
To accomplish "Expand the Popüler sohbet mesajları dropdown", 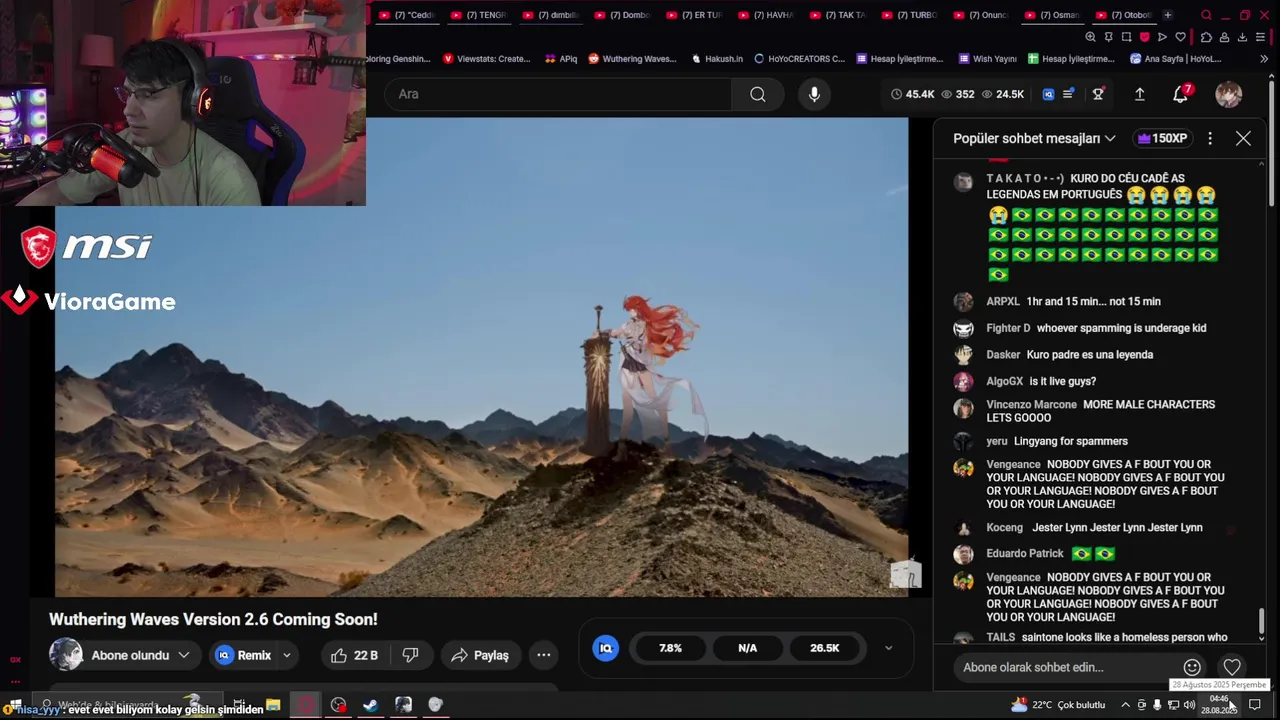I will click(x=1034, y=138).
